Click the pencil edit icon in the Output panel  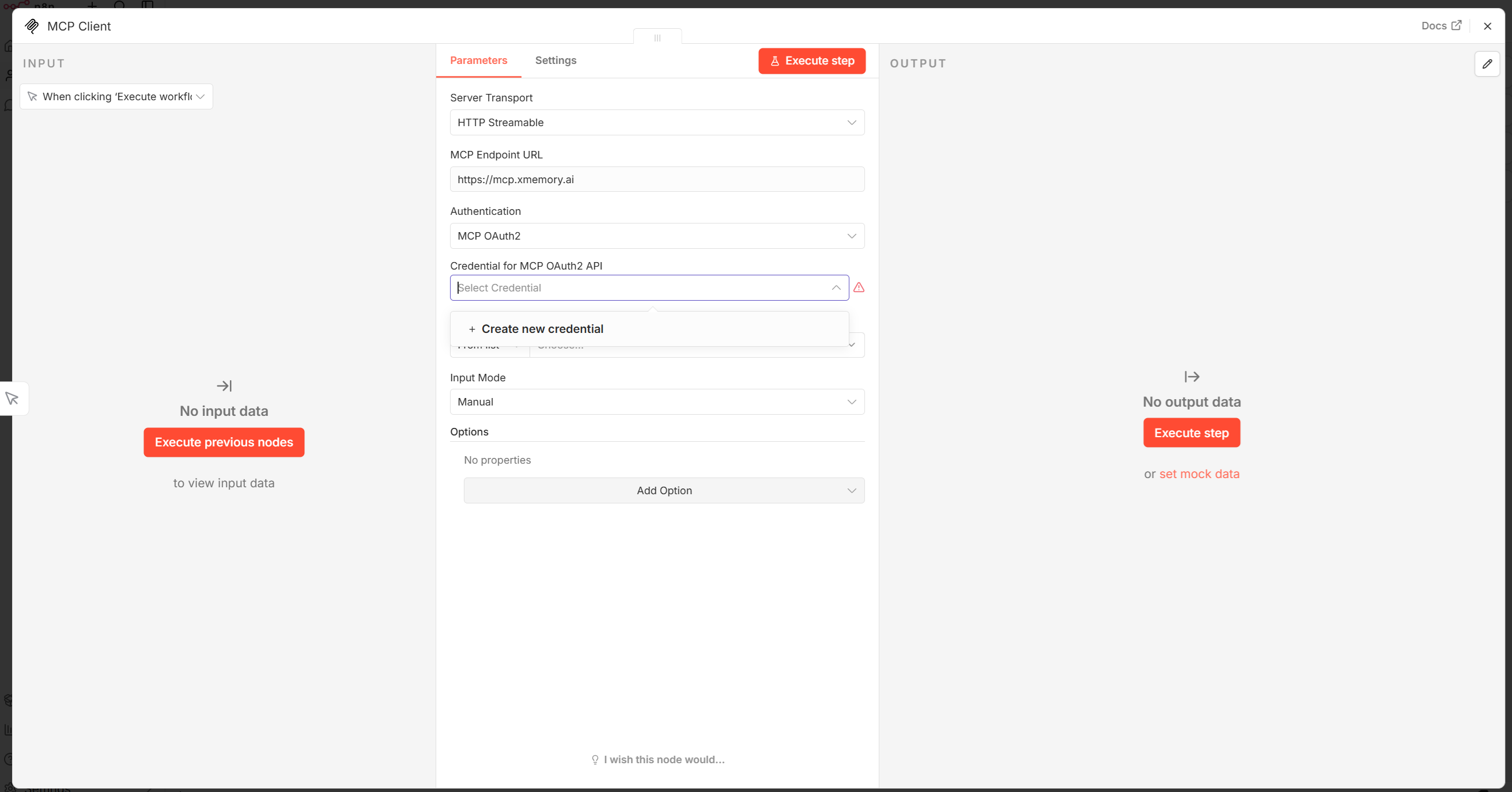click(x=1488, y=64)
